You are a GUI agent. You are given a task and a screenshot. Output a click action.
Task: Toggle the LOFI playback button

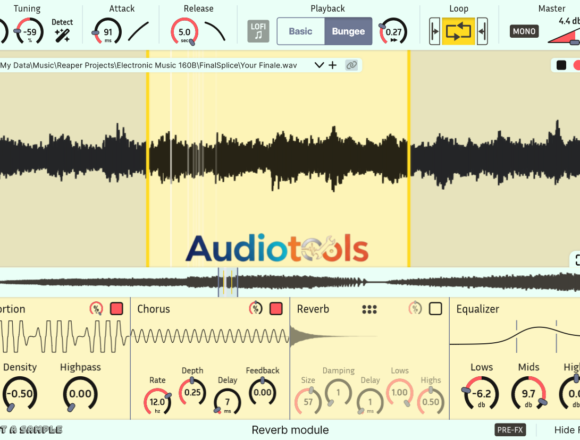pos(258,31)
